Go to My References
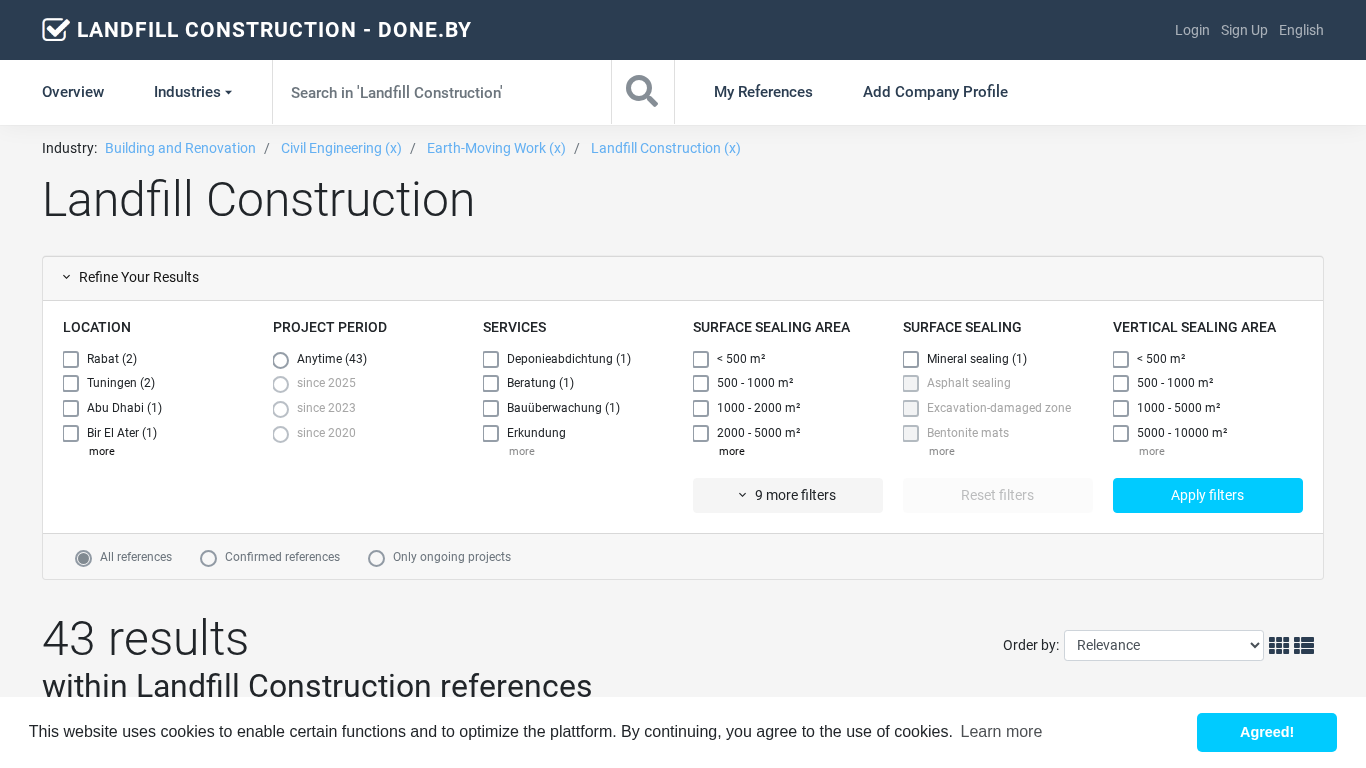The width and height of the screenshot is (1366, 768). point(763,92)
